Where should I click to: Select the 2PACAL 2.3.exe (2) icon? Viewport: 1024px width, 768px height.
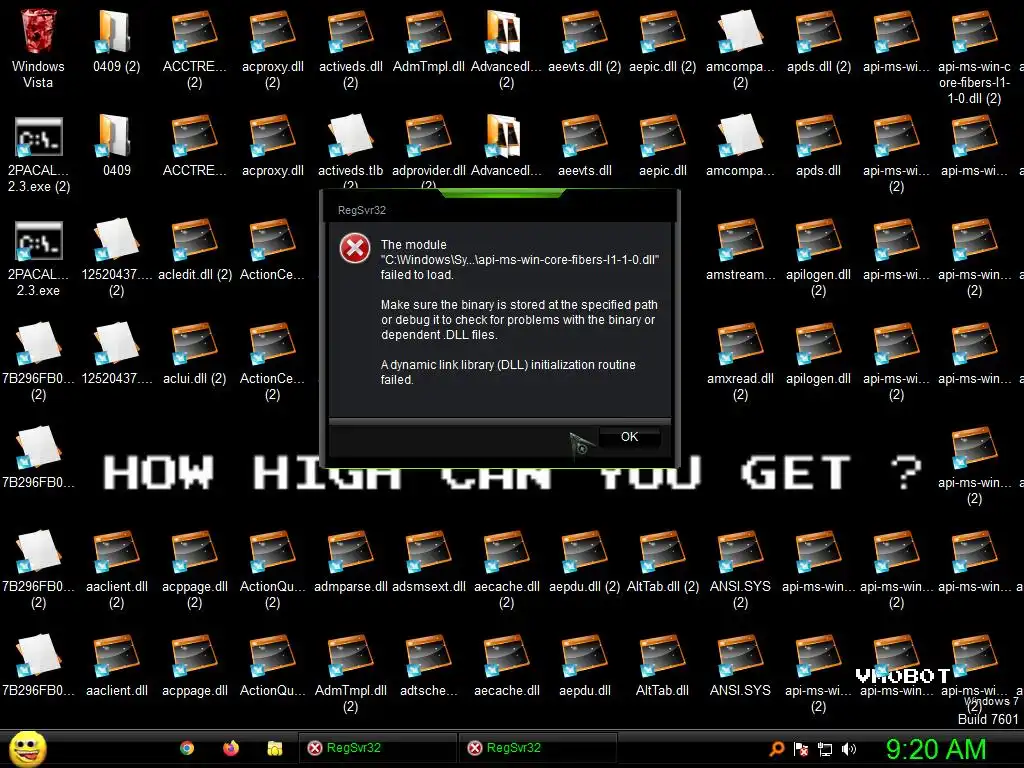pyautogui.click(x=39, y=153)
